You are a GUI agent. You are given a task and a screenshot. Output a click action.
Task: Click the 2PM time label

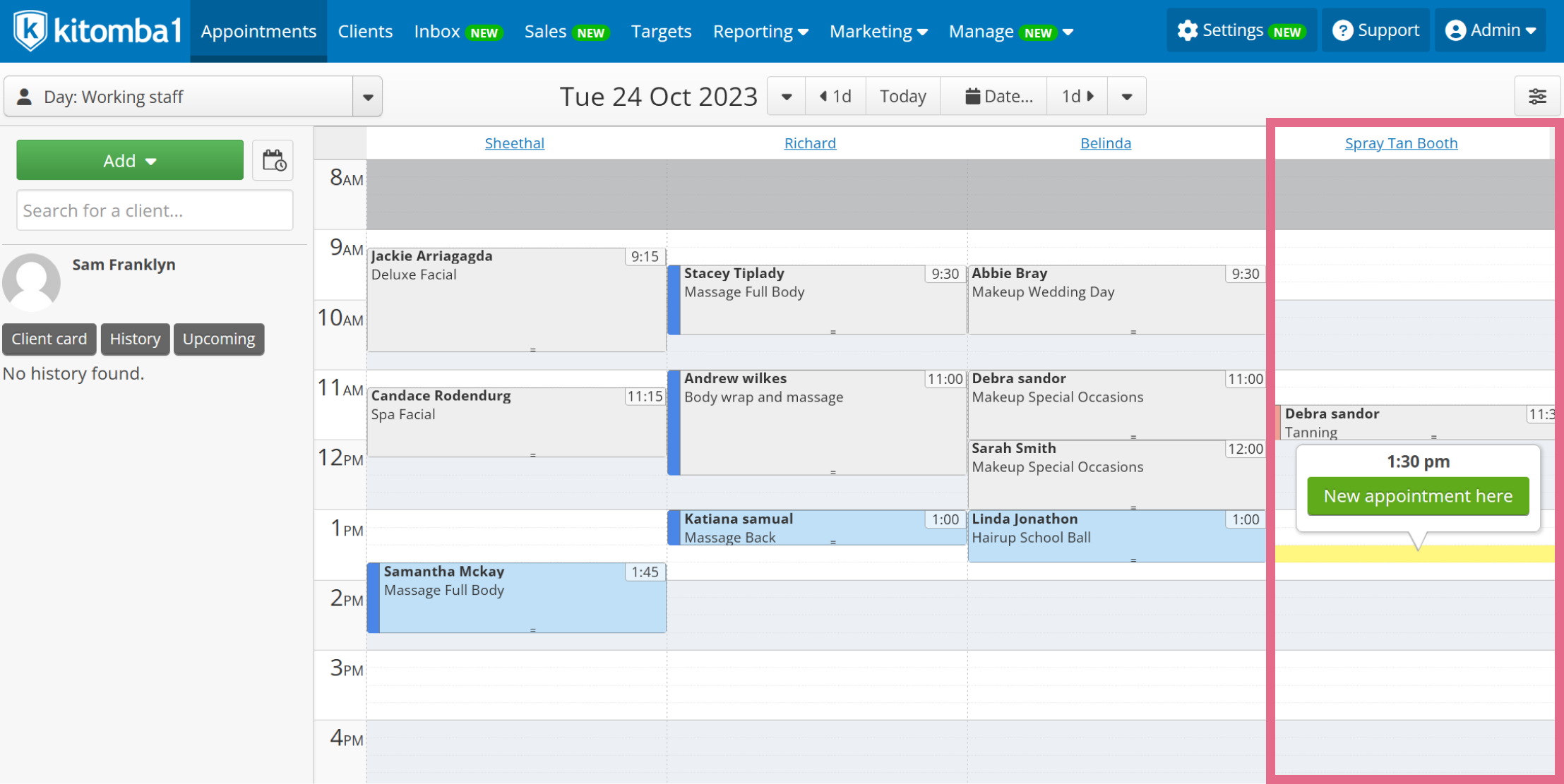point(347,598)
